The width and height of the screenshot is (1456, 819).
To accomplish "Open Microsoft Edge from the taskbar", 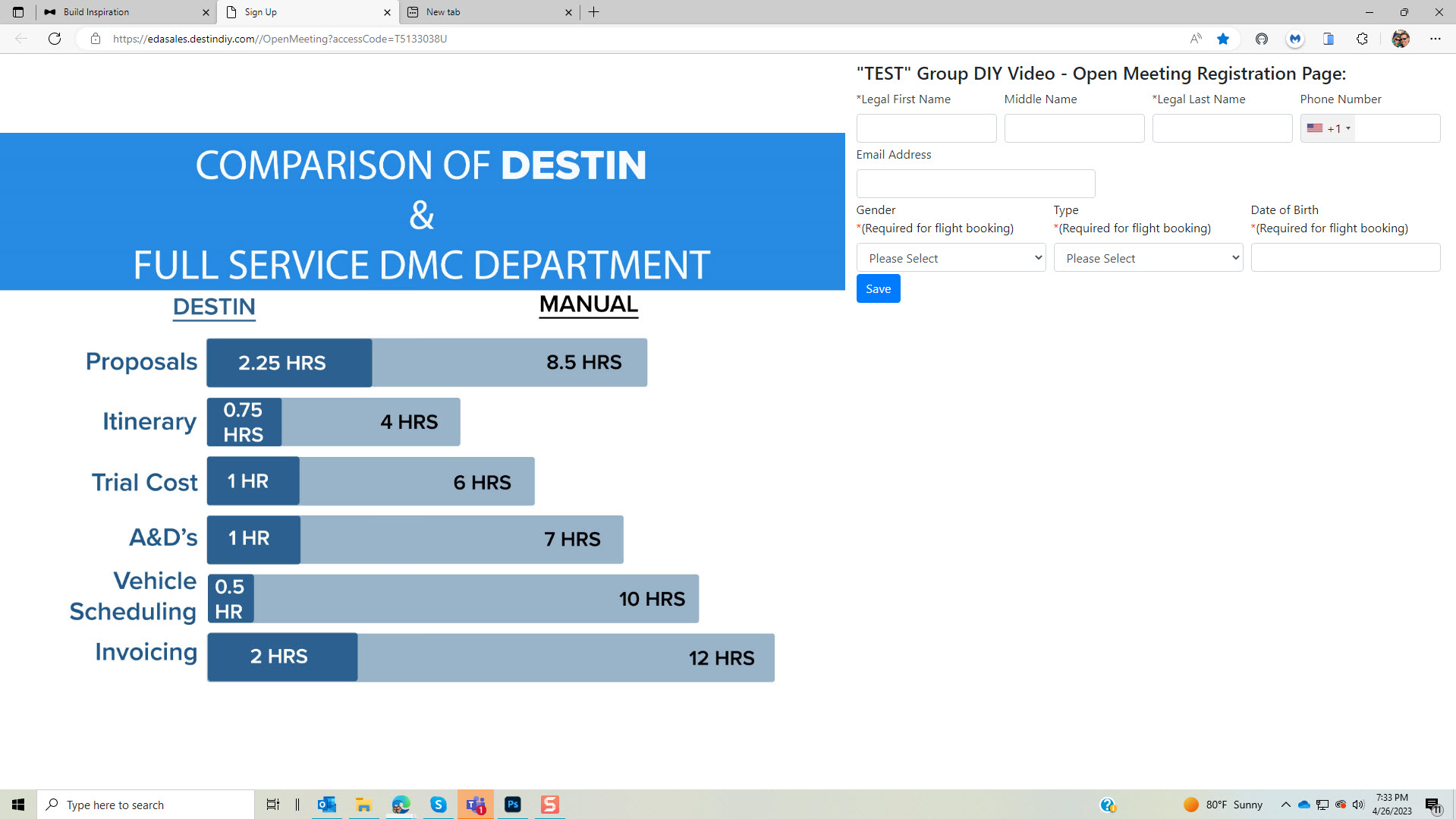I will pos(401,805).
